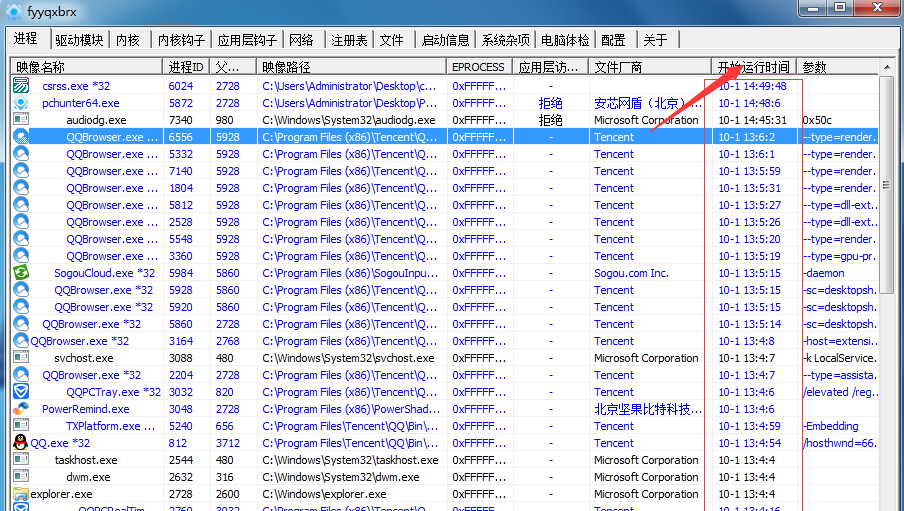Click QQBrowser icon in PID 5928 row

[x=21, y=290]
